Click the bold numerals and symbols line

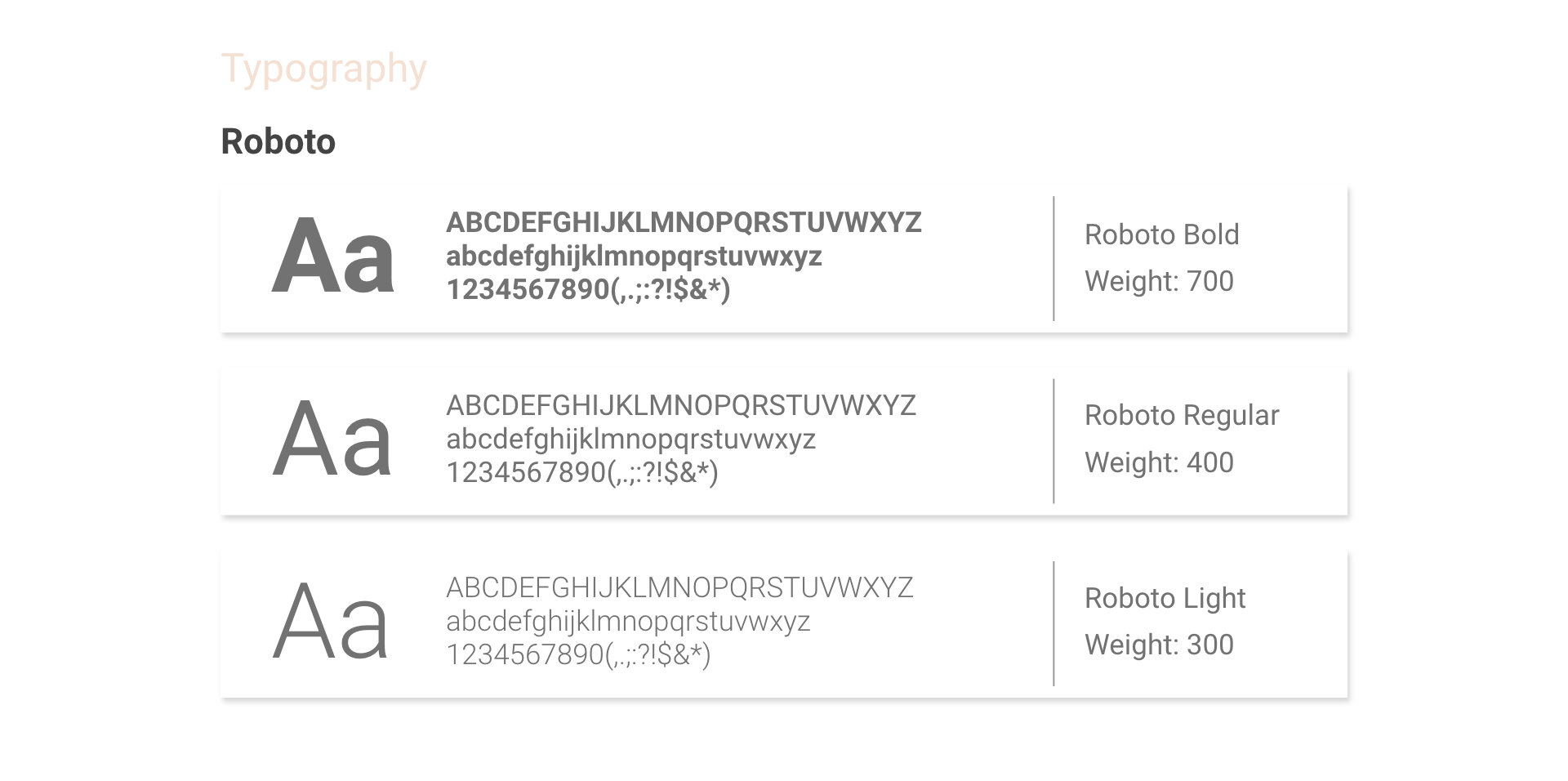(x=588, y=289)
